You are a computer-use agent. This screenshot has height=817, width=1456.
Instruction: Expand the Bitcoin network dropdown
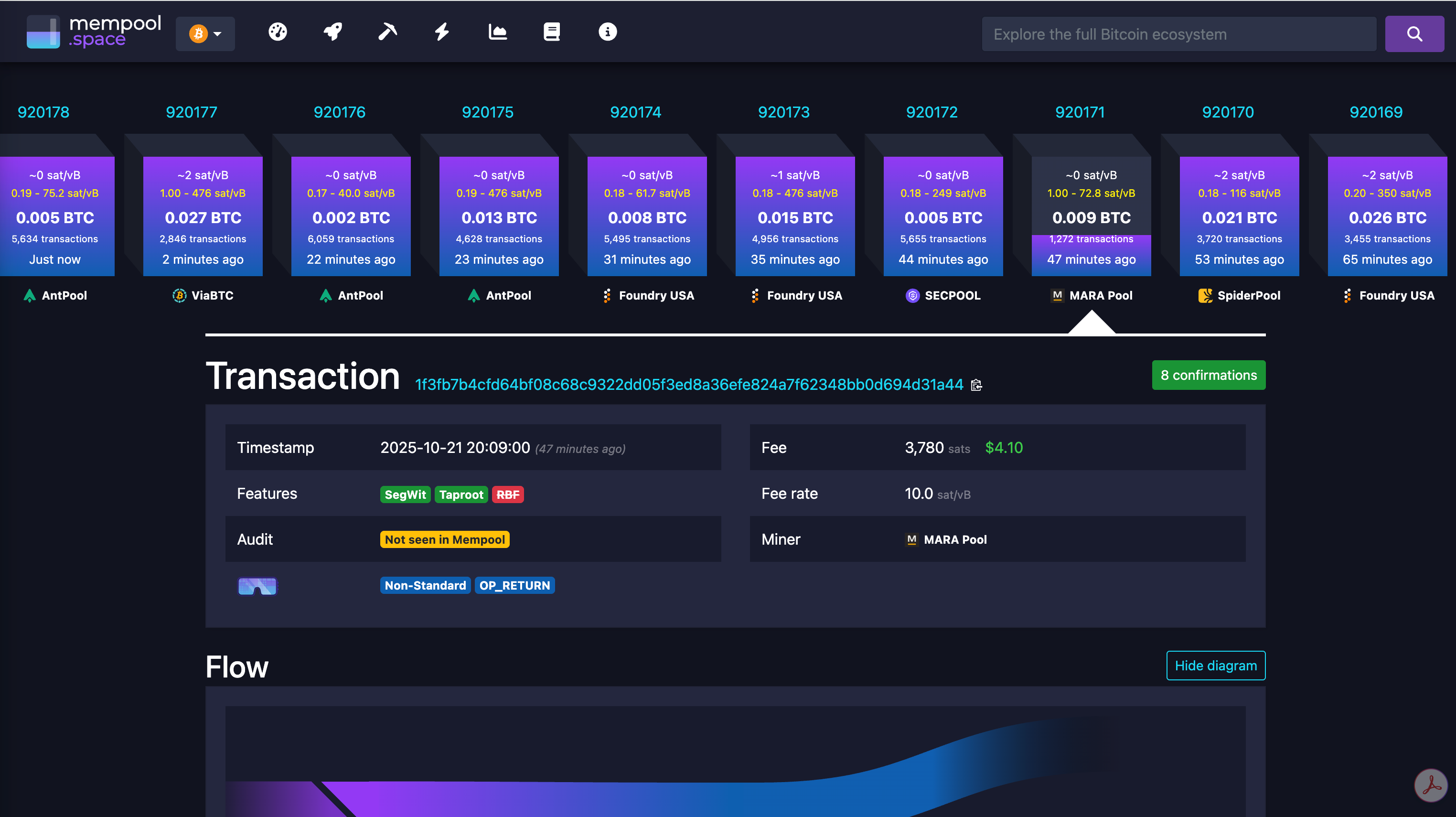205,34
